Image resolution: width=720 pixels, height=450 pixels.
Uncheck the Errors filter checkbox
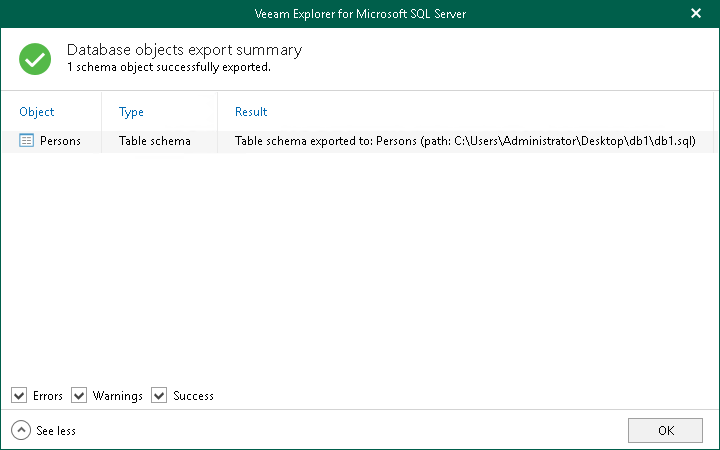click(19, 396)
